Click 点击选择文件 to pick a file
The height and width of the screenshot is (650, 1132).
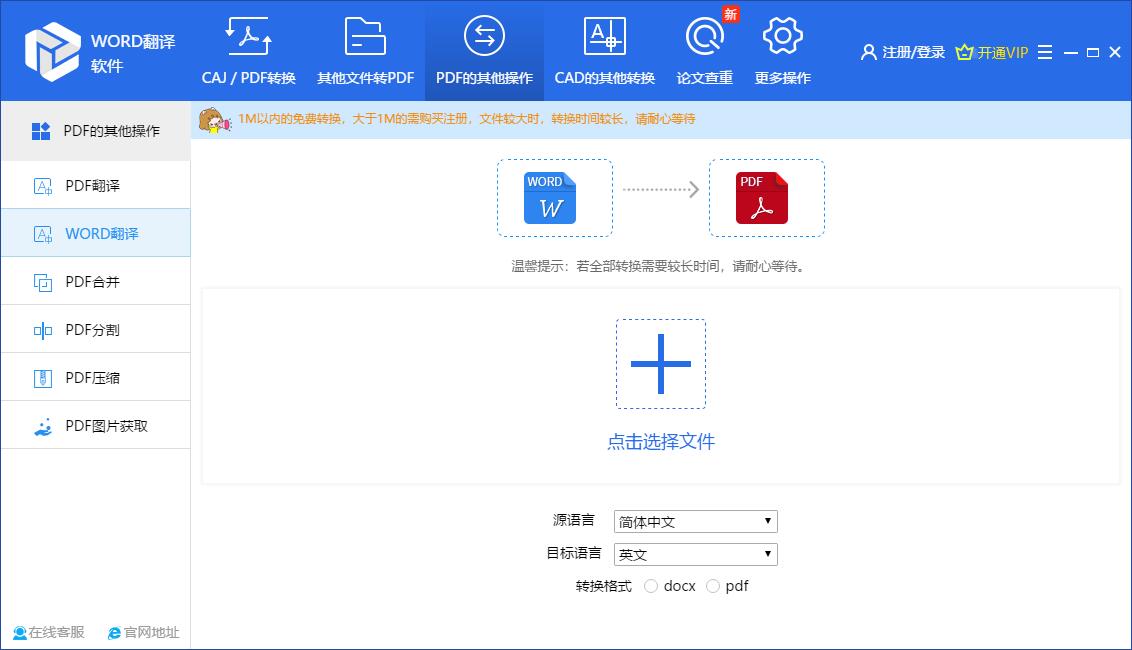coord(660,441)
